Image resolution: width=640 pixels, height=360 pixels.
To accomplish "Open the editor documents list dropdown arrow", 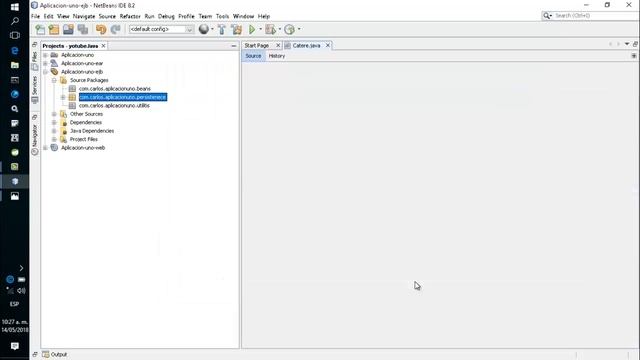I will tap(627, 44).
